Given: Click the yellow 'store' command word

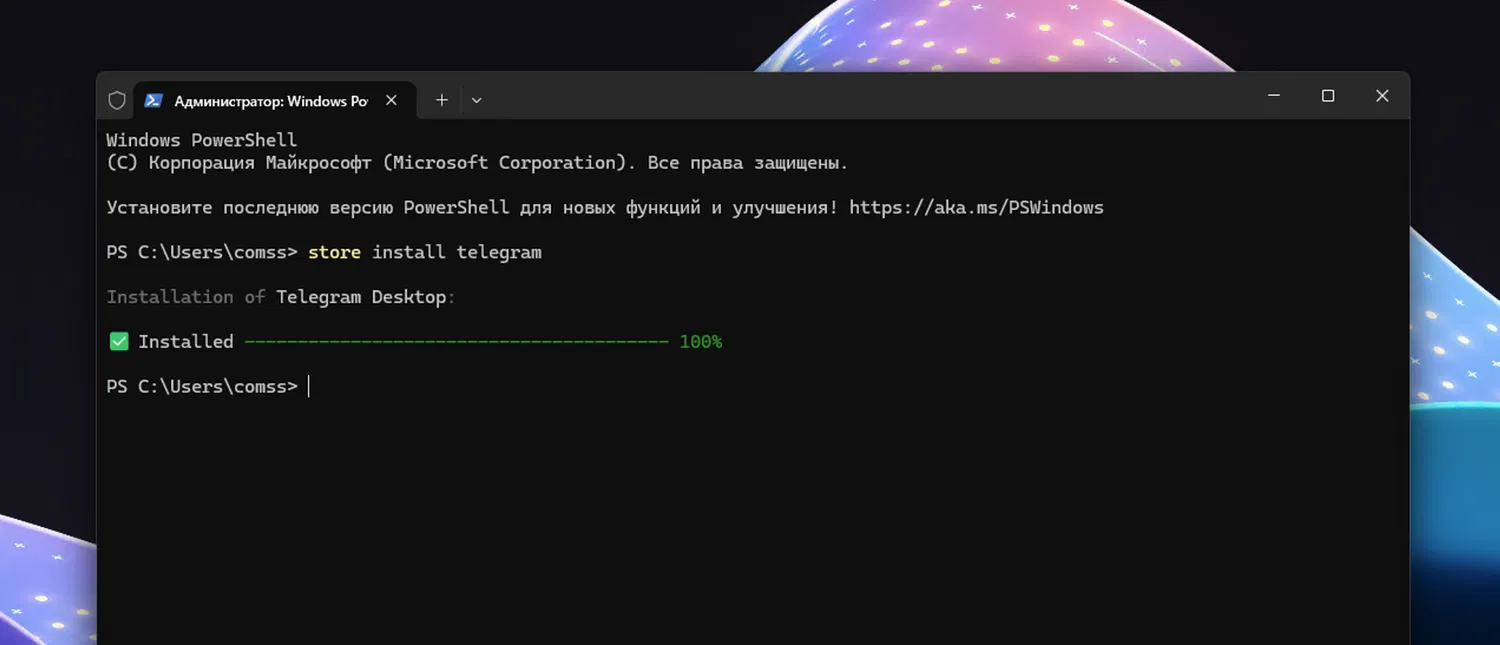Looking at the screenshot, I should coord(334,253).
